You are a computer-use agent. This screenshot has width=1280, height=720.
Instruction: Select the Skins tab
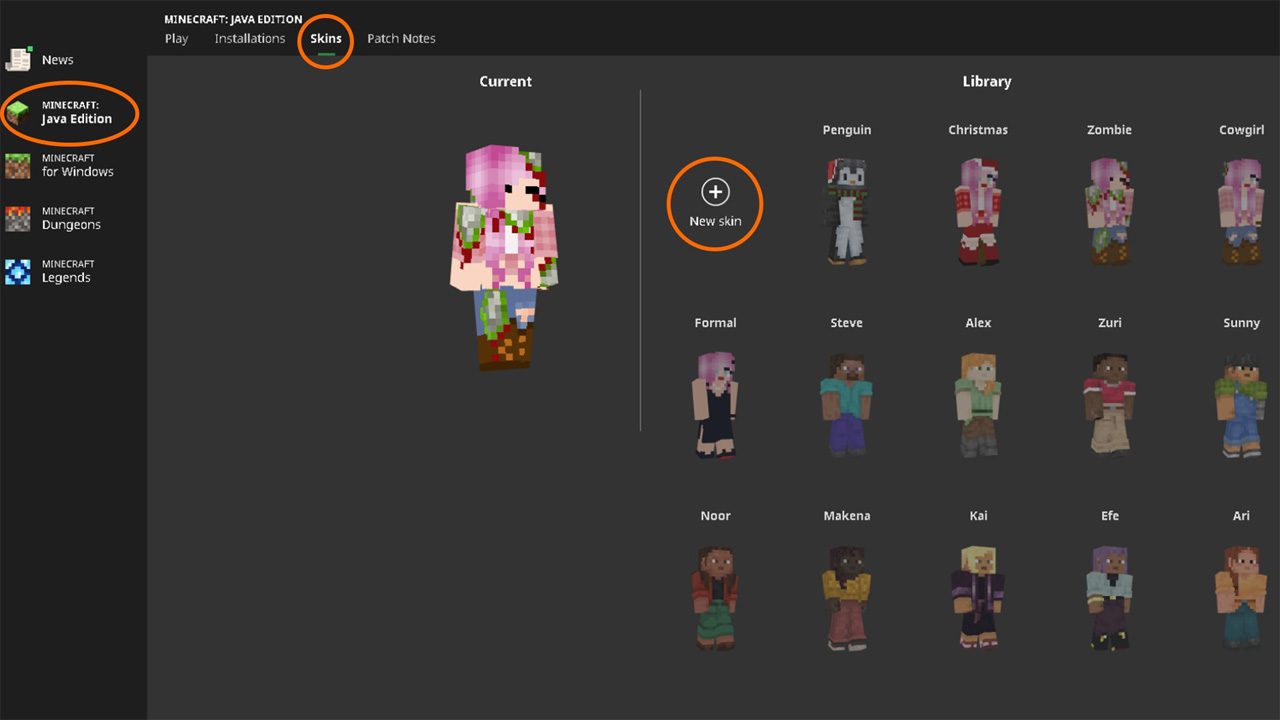coord(325,39)
